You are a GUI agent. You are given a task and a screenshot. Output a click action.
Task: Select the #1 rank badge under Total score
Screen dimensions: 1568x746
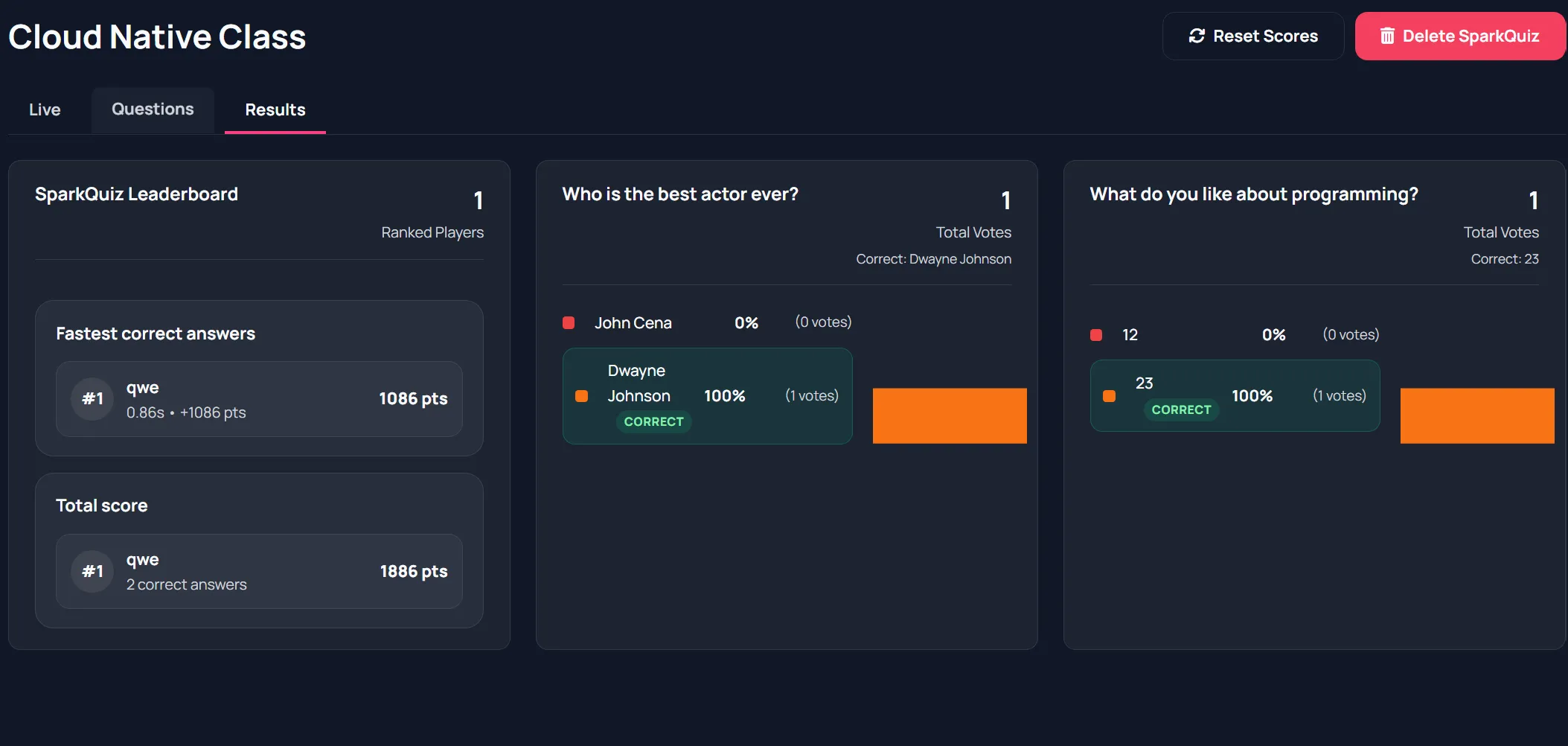[x=92, y=571]
